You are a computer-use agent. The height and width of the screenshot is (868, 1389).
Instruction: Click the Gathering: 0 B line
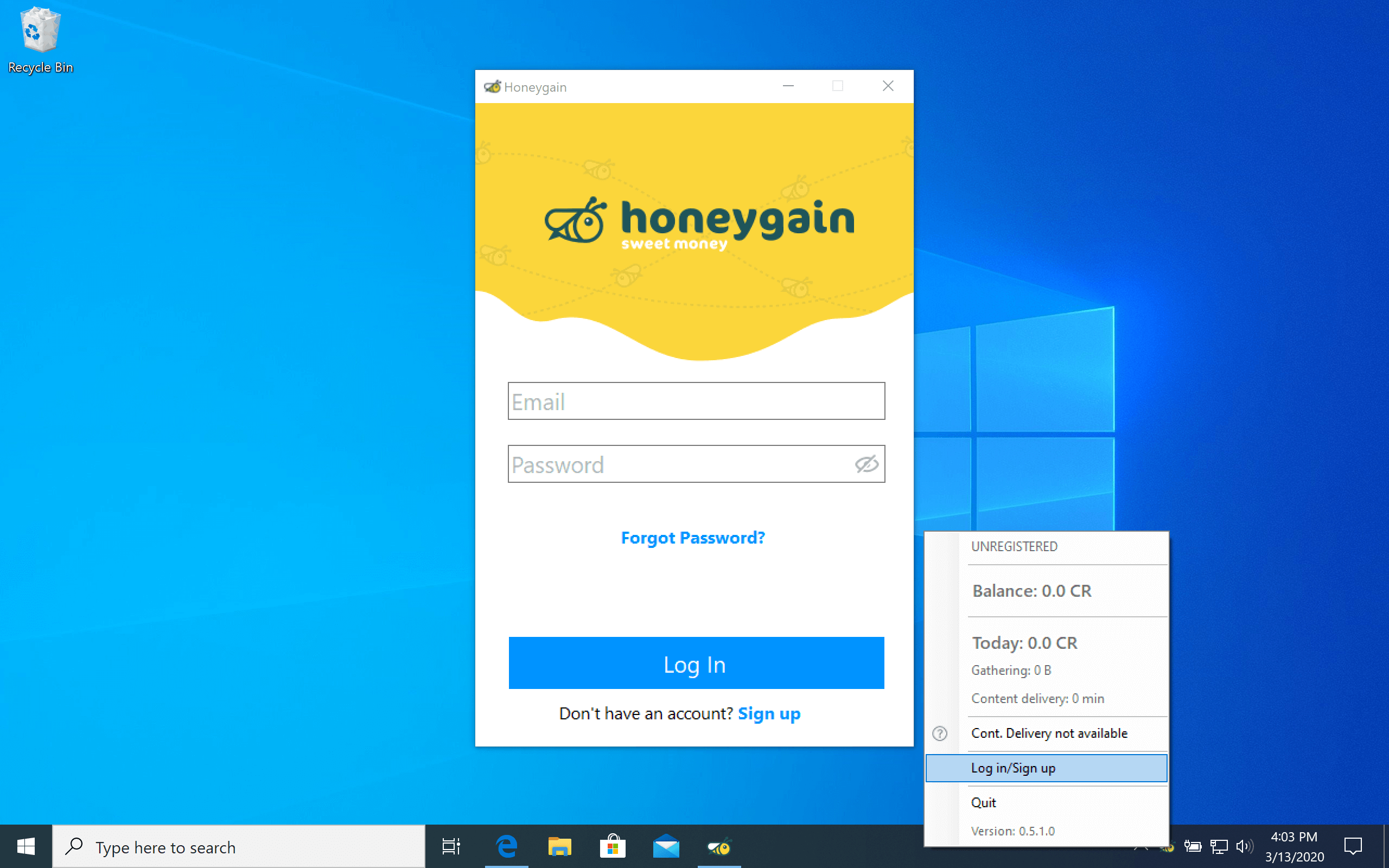[1011, 671]
